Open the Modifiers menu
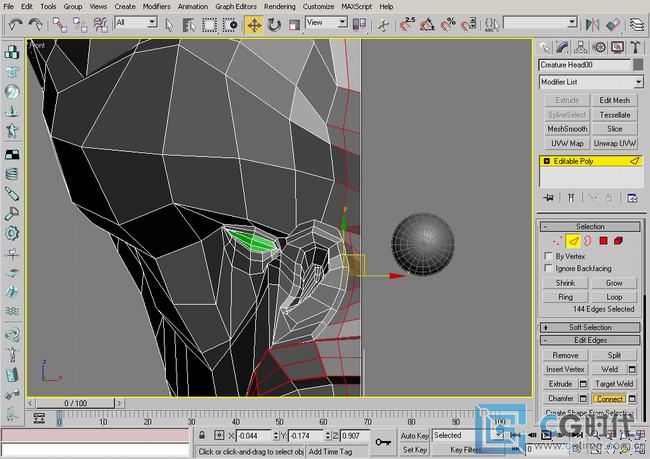Image resolution: width=650 pixels, height=459 pixels. [x=156, y=7]
